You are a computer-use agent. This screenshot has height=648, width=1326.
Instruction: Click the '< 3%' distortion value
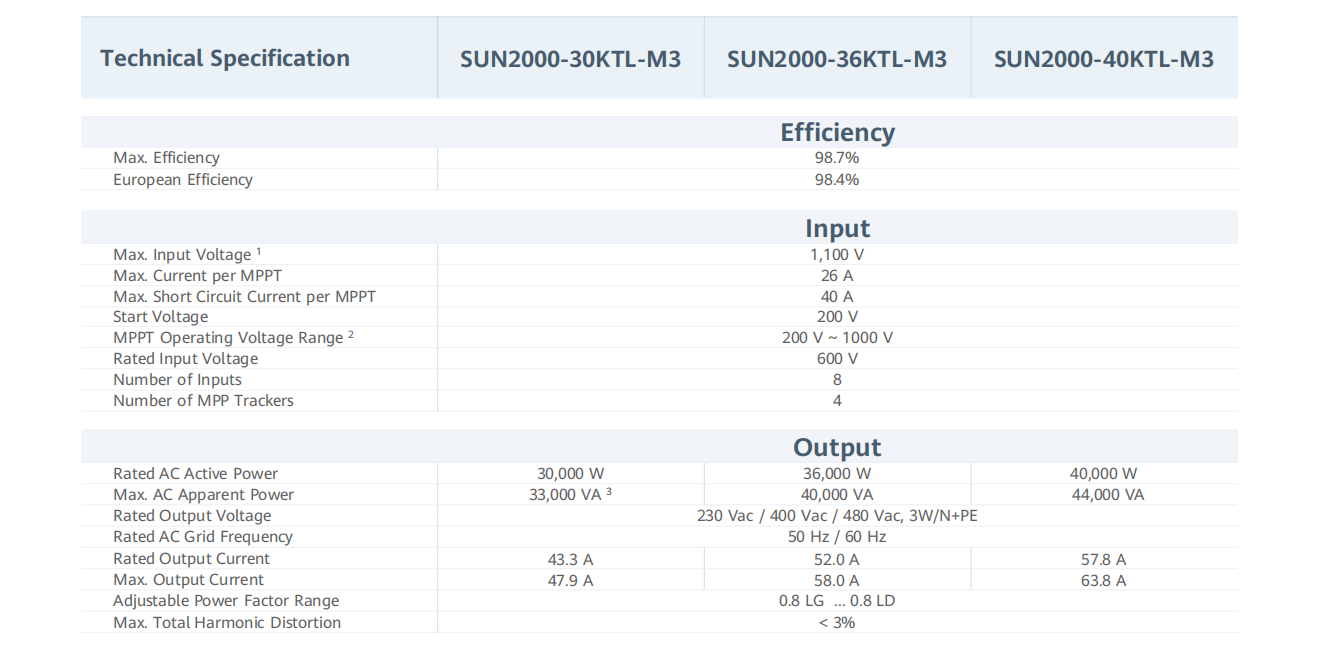pos(837,623)
